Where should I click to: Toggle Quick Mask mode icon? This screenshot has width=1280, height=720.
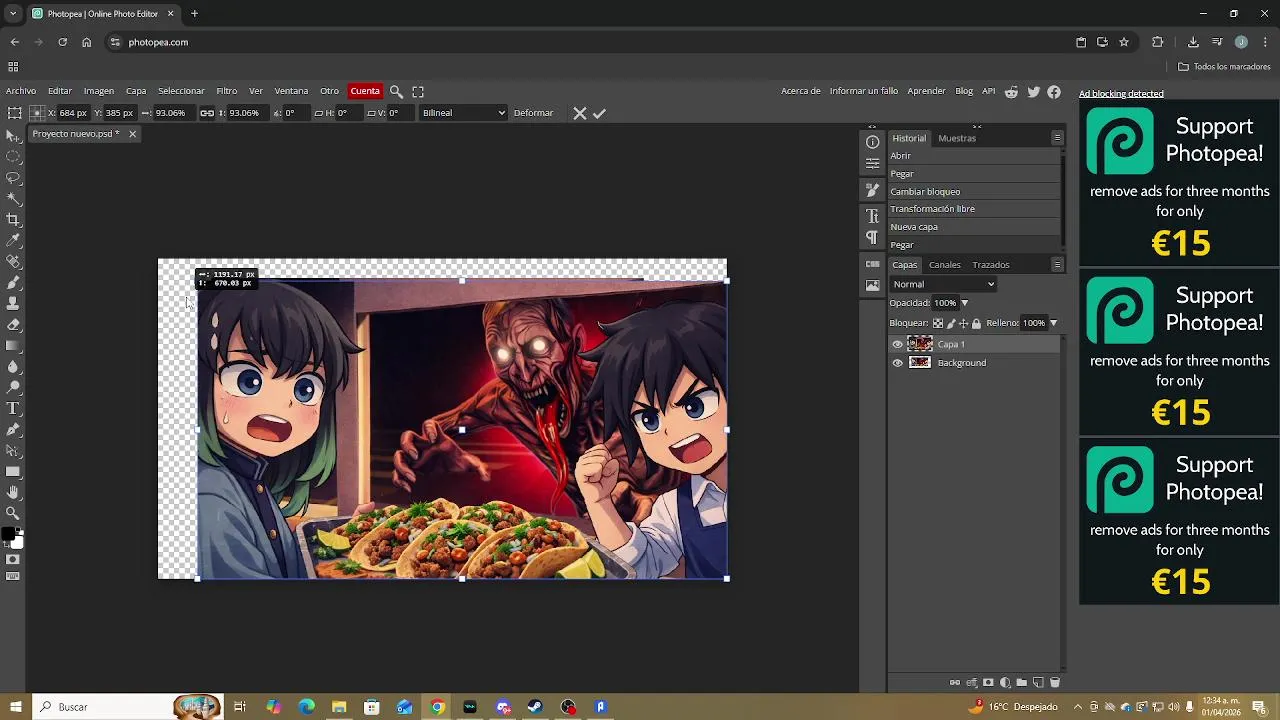click(x=13, y=559)
